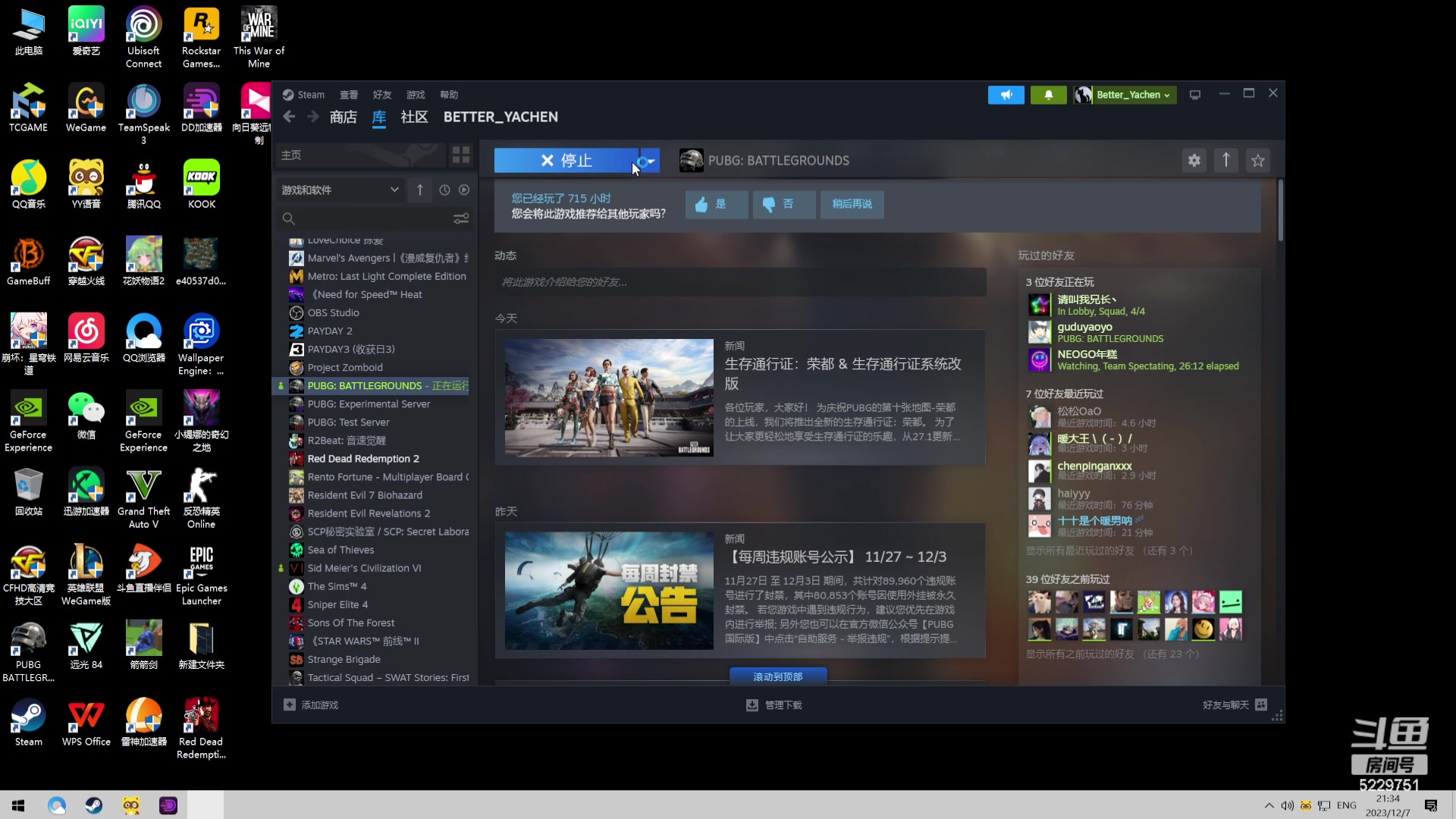Image resolution: width=1456 pixels, height=819 pixels.
Task: Click the 游戏 menu bar item
Action: 415,94
